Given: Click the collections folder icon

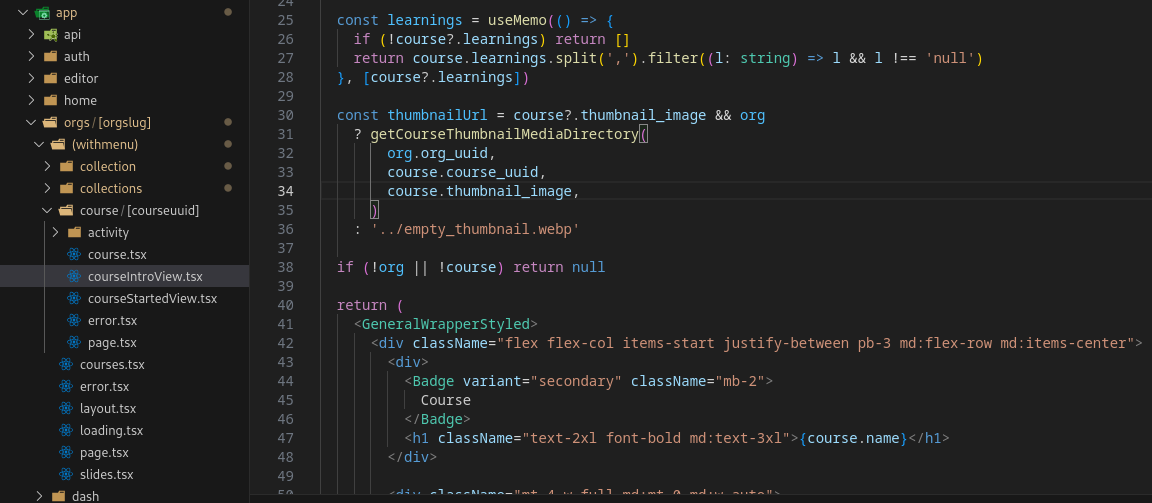Looking at the screenshot, I should point(67,189).
